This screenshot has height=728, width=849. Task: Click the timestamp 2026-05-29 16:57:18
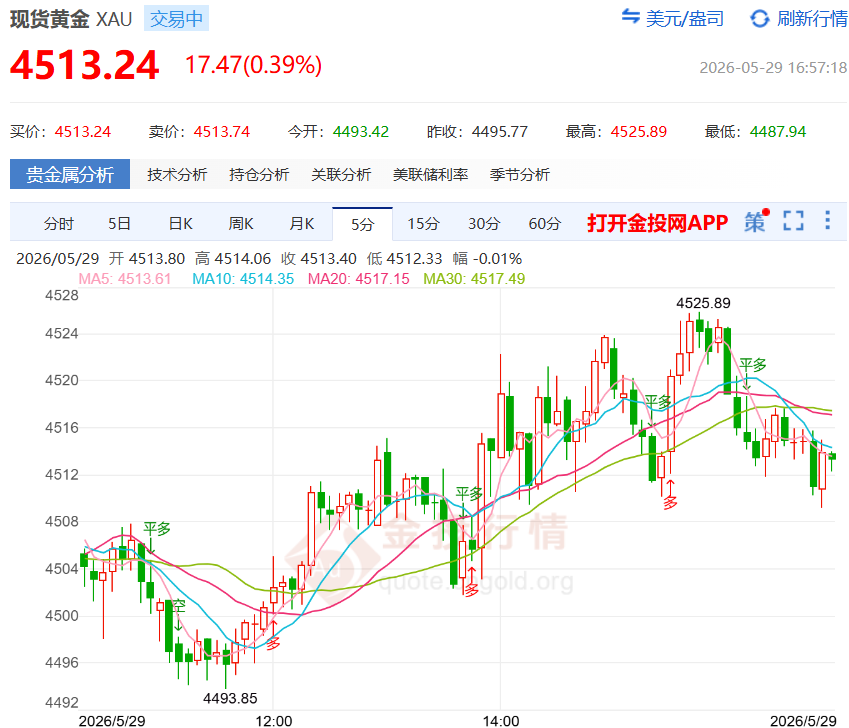click(x=773, y=68)
